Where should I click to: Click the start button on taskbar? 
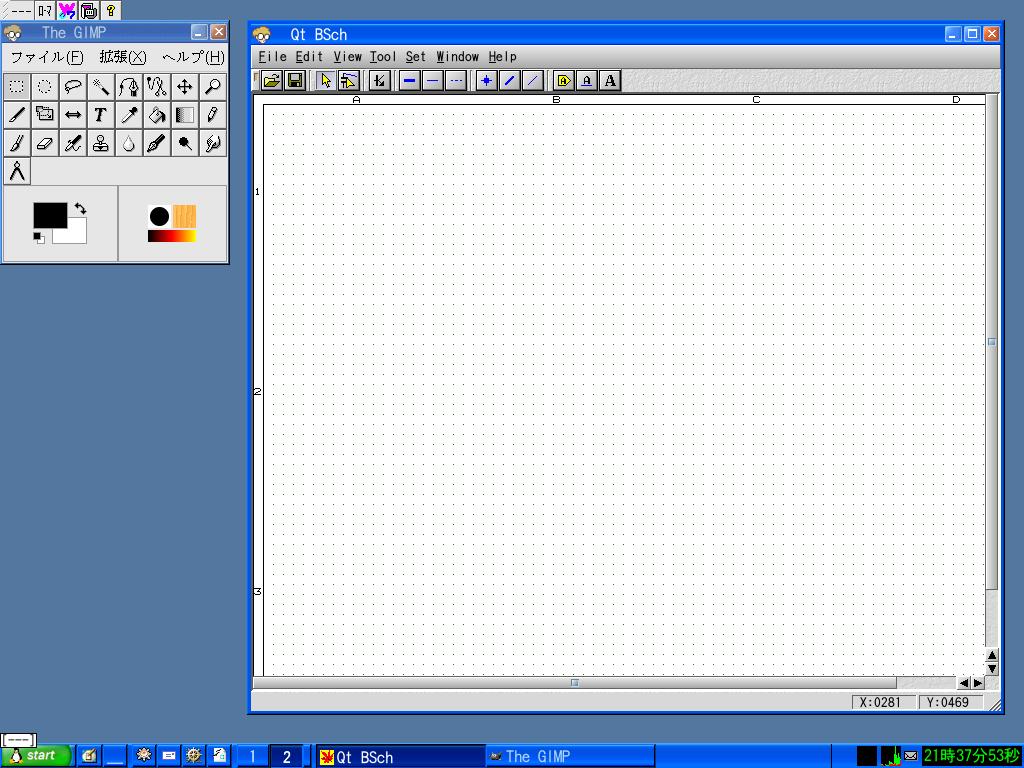pos(36,756)
